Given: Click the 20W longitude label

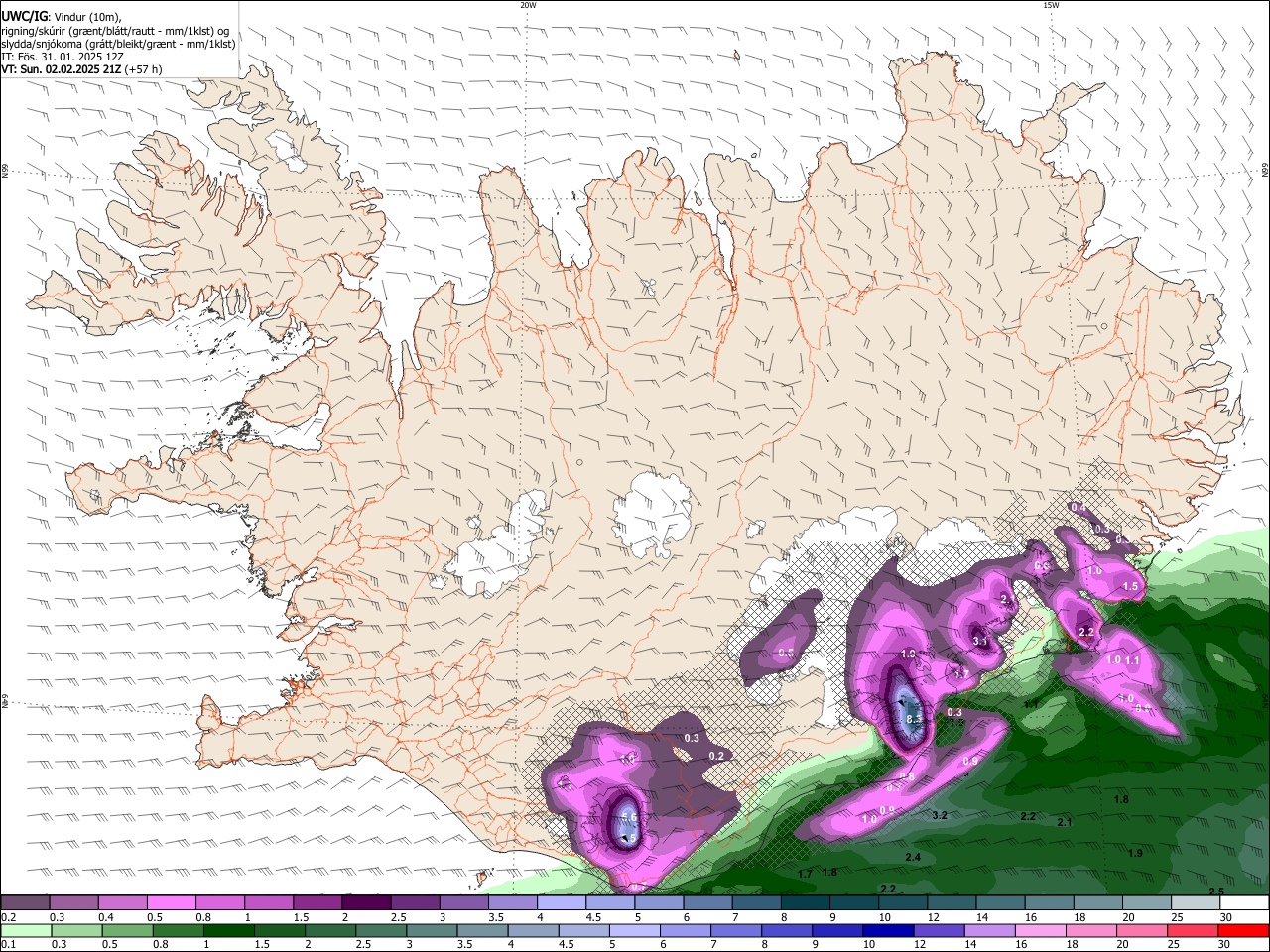Looking at the screenshot, I should (x=528, y=5).
